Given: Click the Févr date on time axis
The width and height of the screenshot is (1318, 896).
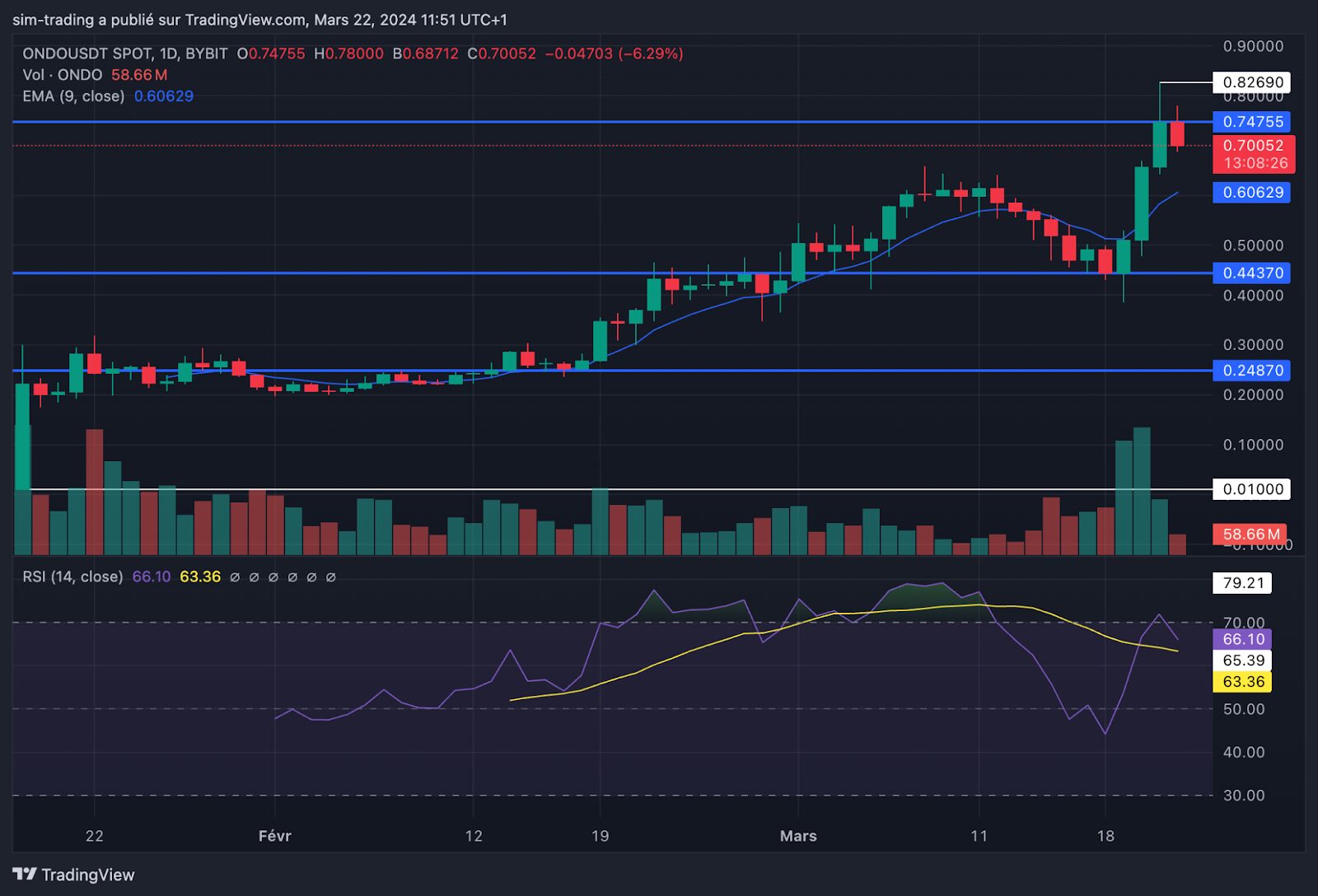Looking at the screenshot, I should 274,836.
